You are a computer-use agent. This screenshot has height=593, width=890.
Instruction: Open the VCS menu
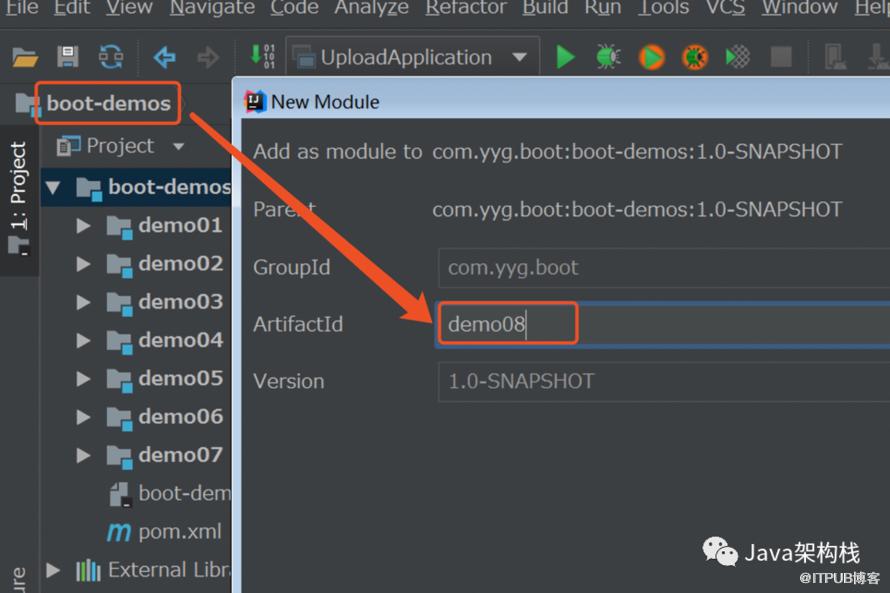(725, 7)
